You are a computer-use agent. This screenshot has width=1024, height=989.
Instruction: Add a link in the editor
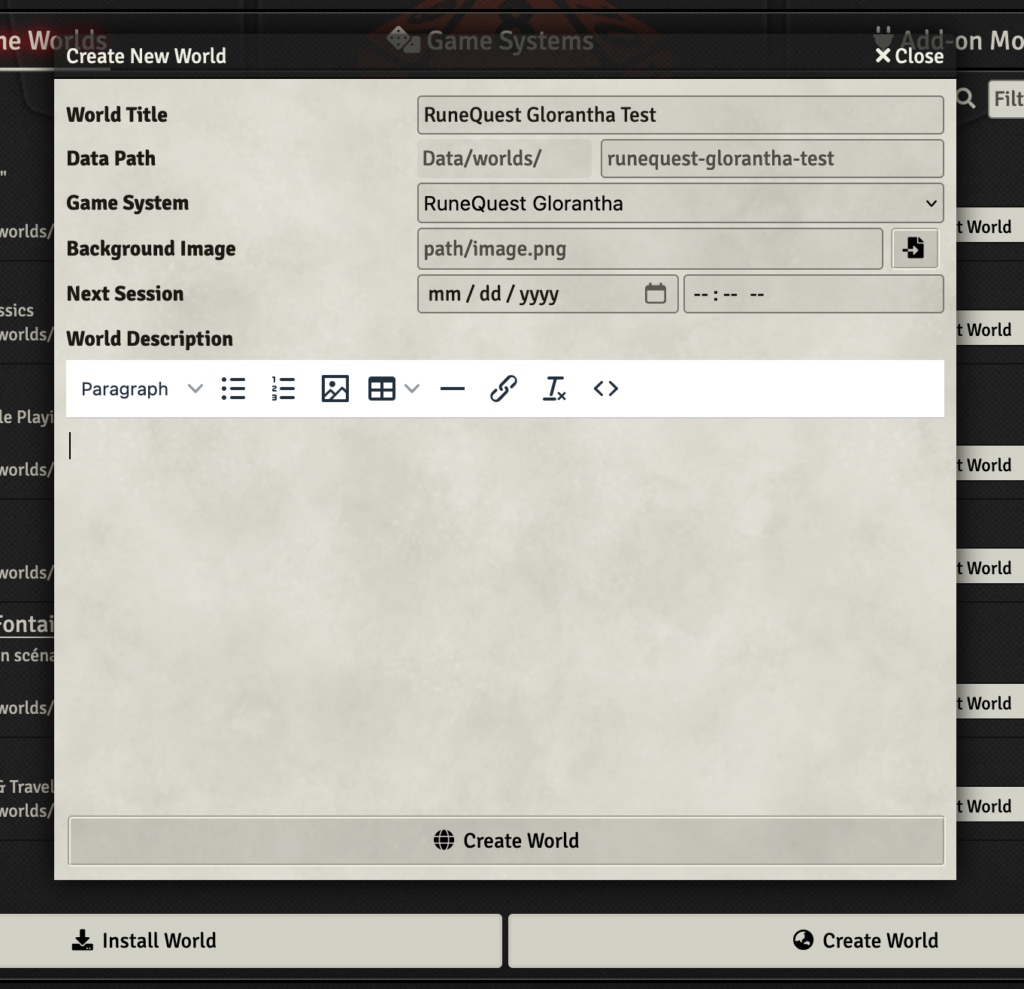(504, 389)
